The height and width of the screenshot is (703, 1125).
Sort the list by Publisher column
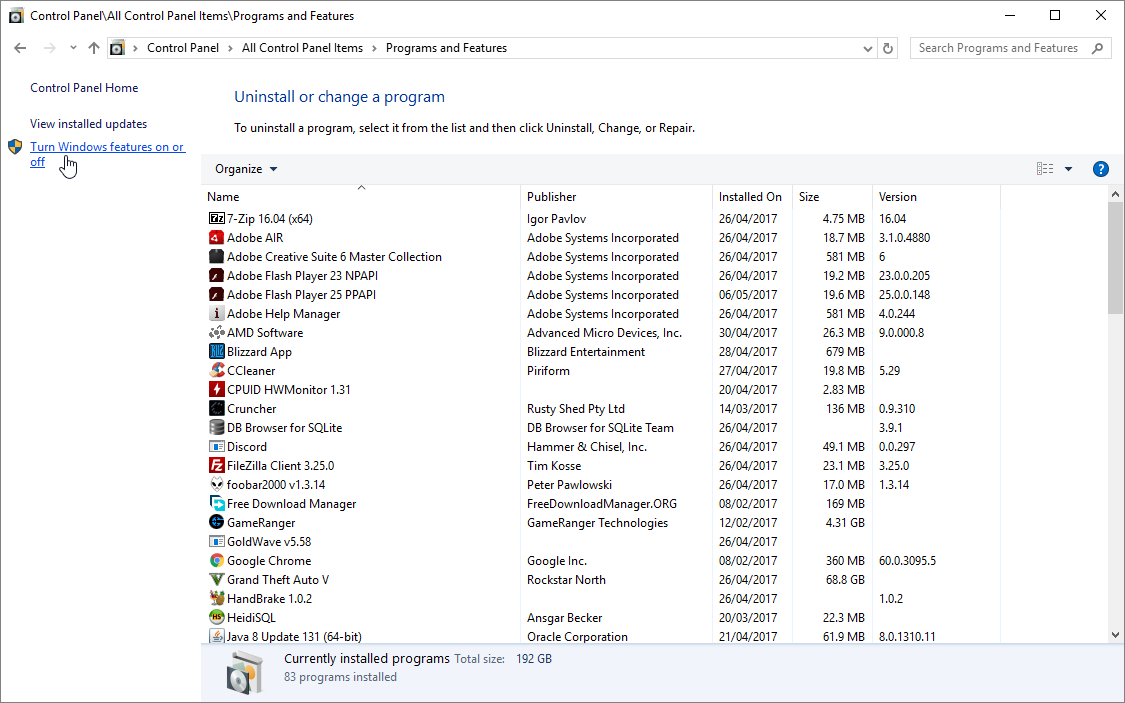pyautogui.click(x=551, y=197)
